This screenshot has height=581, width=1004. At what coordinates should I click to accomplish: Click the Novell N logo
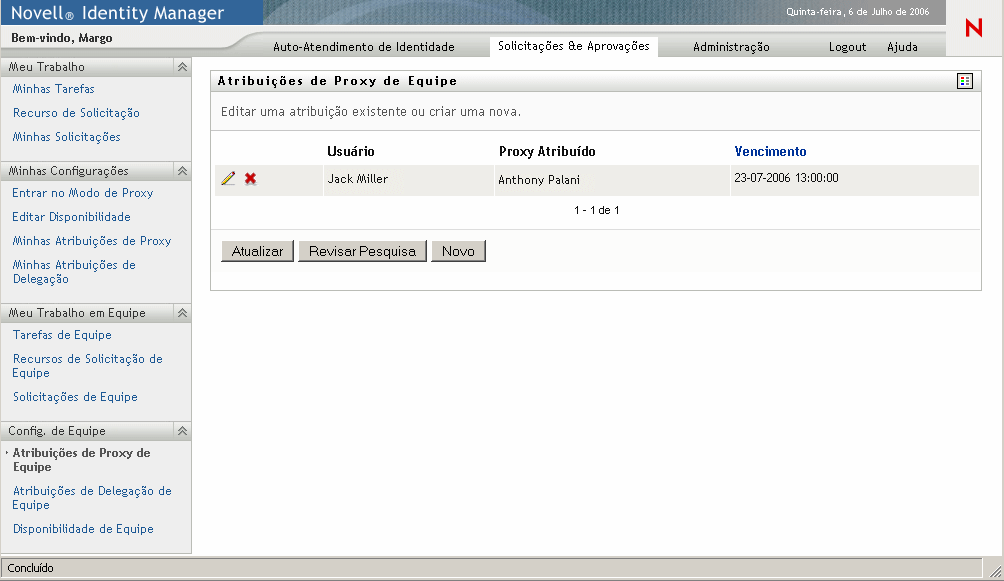click(973, 29)
